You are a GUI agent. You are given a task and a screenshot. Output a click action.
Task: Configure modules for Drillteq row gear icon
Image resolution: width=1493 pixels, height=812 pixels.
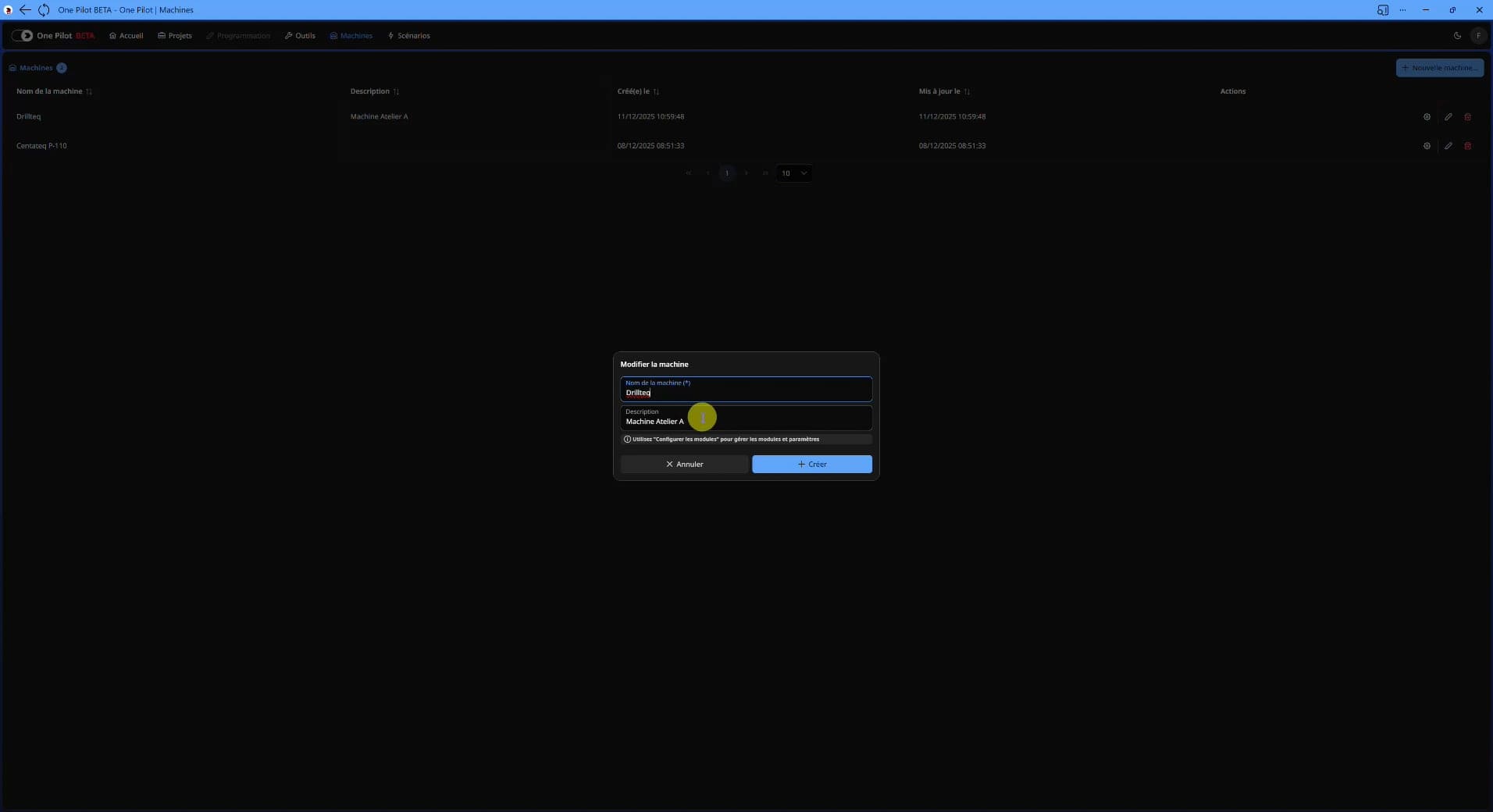pyautogui.click(x=1427, y=116)
